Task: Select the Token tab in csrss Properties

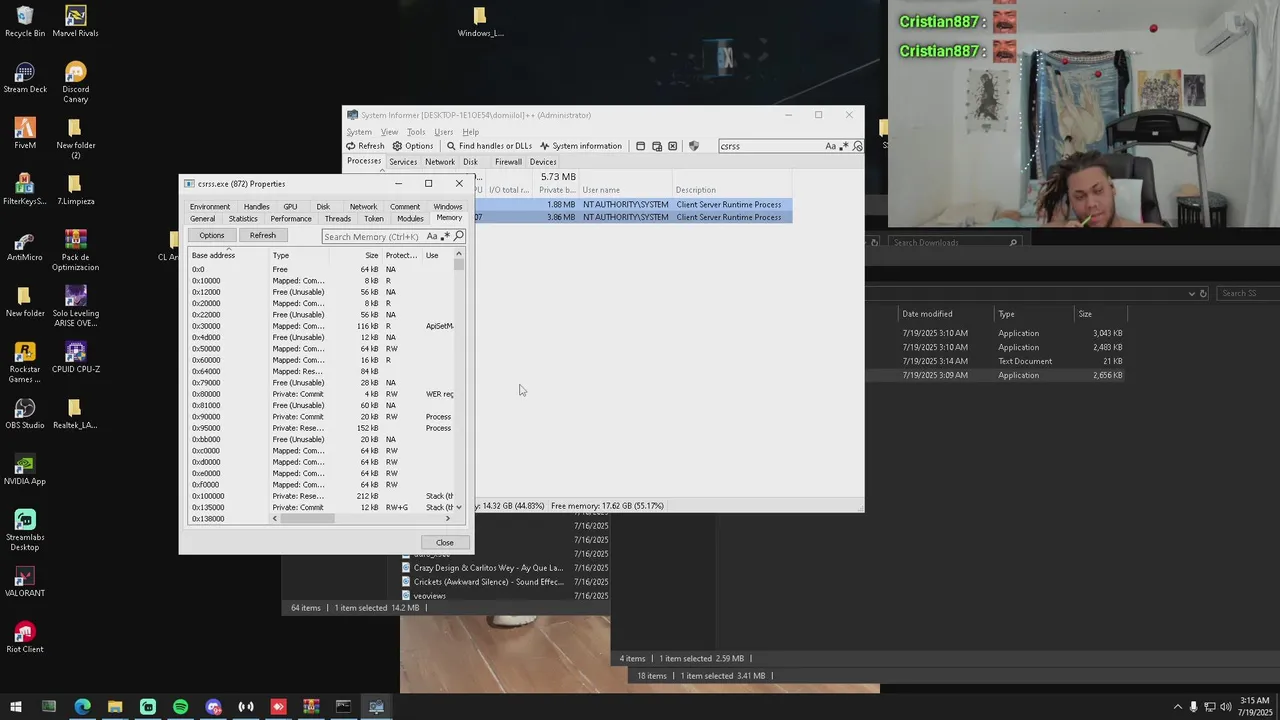Action: click(x=374, y=219)
